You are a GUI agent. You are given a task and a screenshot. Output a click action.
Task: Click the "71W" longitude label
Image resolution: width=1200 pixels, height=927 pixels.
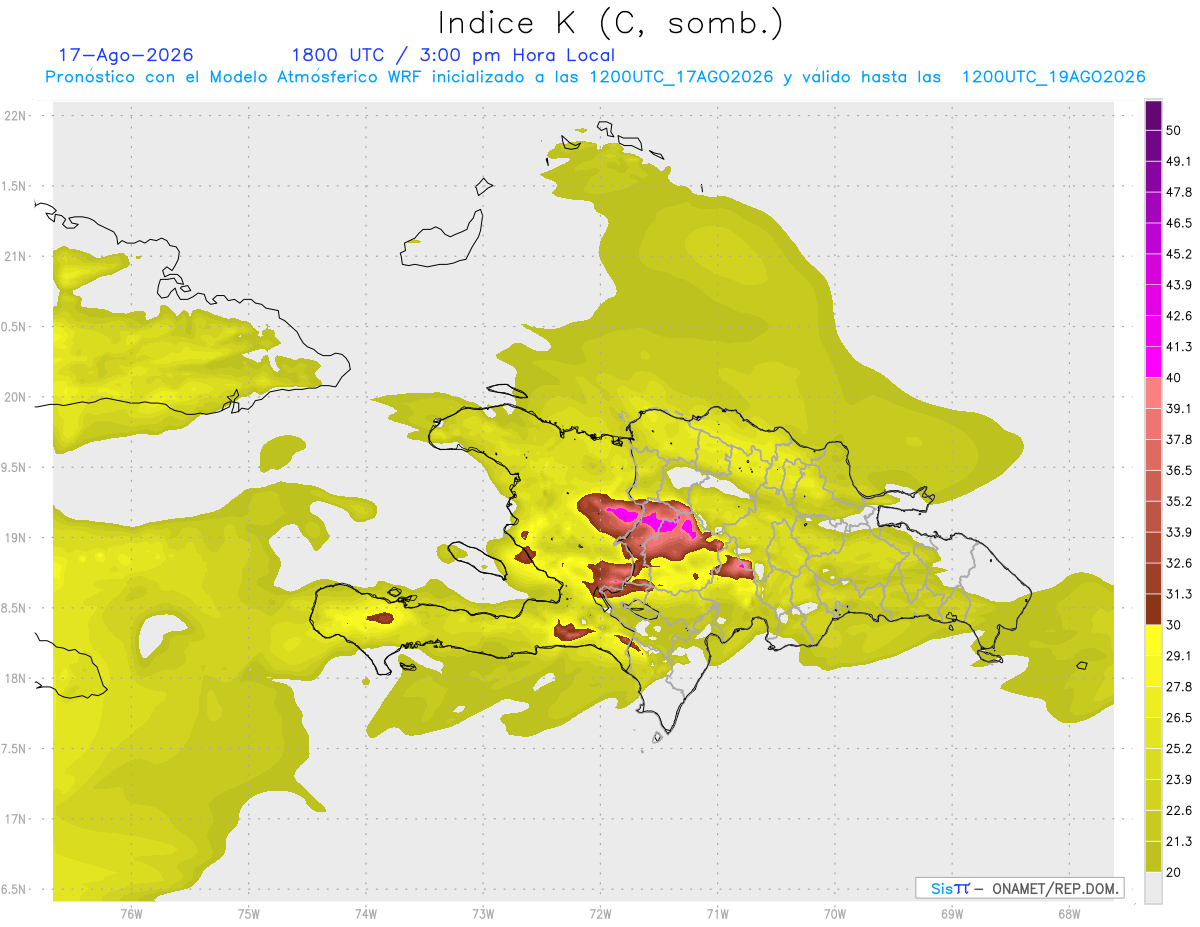pyautogui.click(x=717, y=914)
